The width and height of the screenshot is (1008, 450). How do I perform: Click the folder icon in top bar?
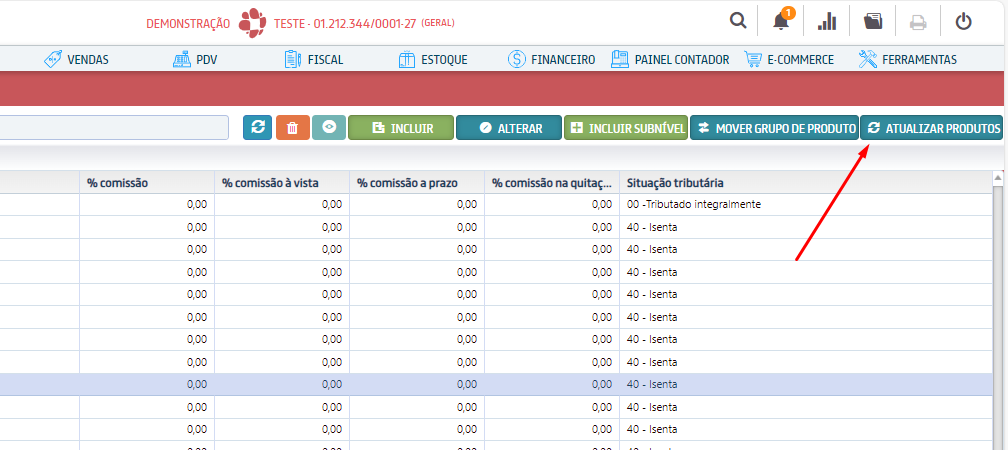tap(873, 21)
